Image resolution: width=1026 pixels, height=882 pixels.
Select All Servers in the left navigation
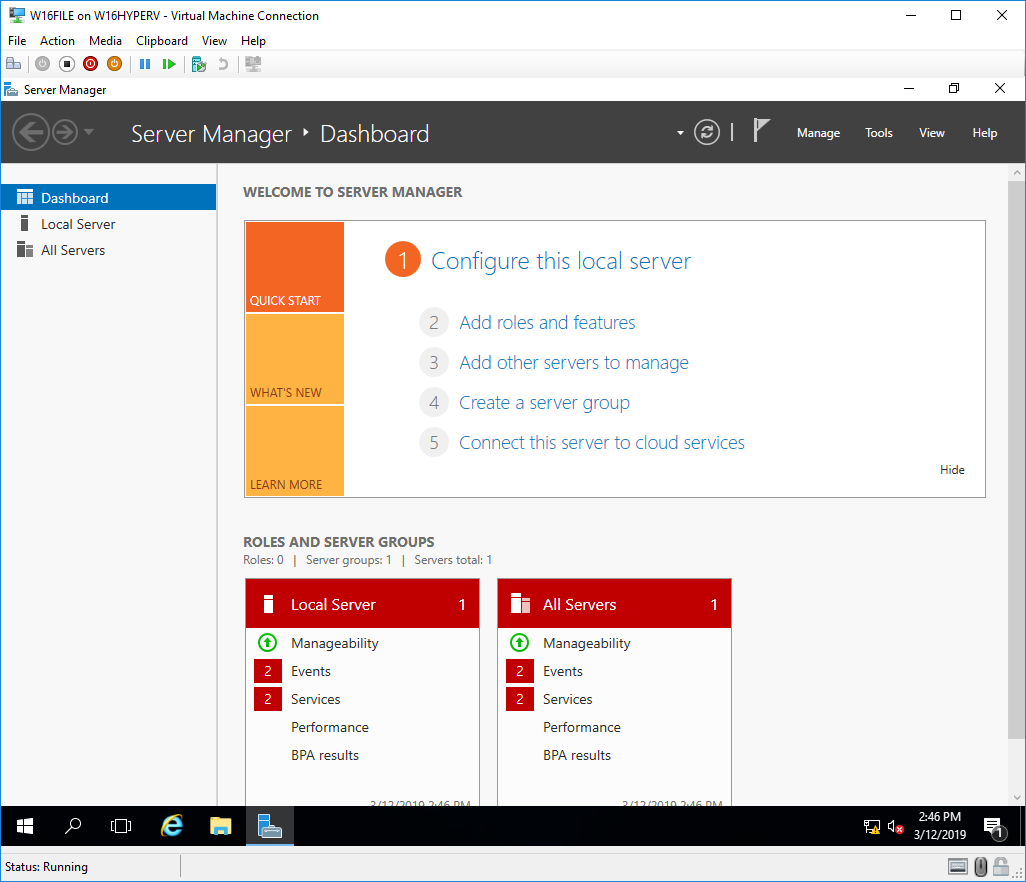[109, 250]
